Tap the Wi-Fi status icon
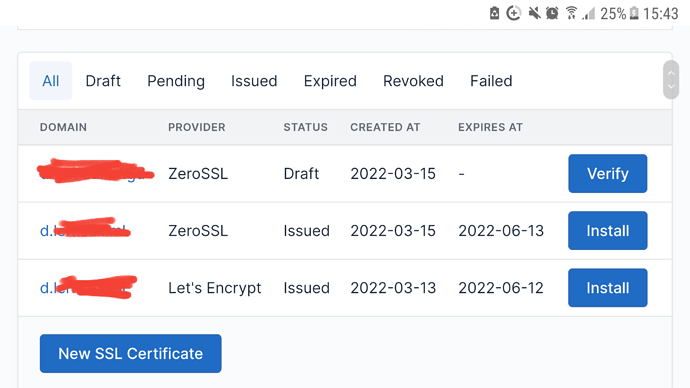The height and width of the screenshot is (388, 690). click(x=571, y=13)
